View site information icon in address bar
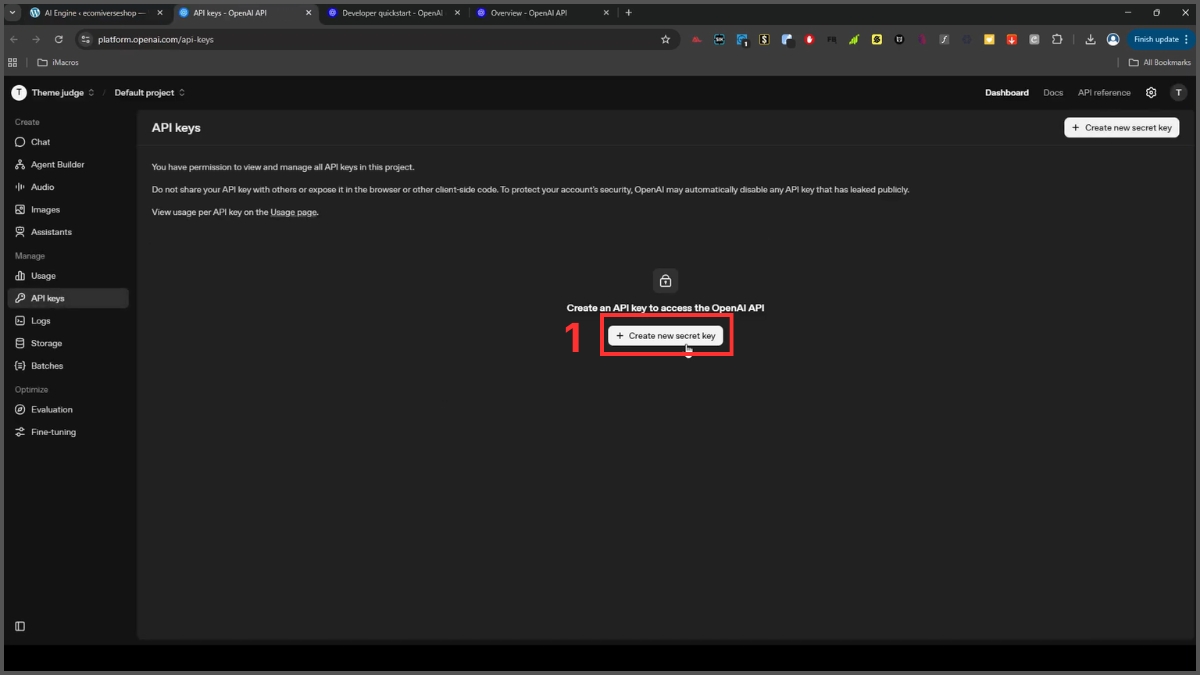This screenshot has height=675, width=1200. (x=86, y=39)
